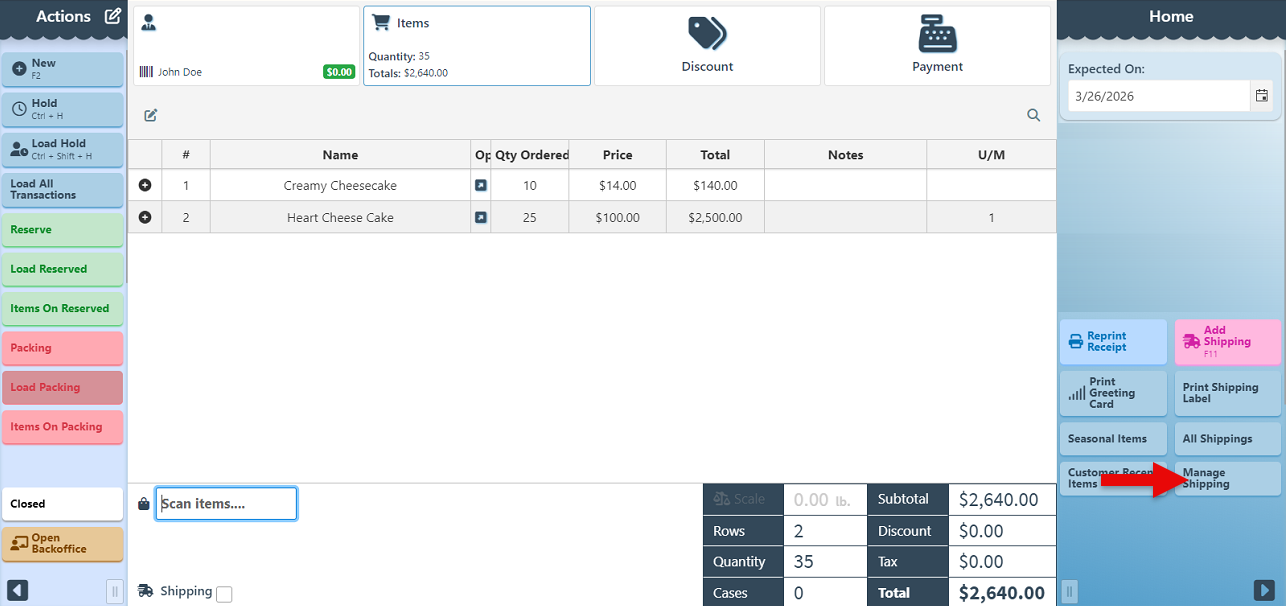Open the Payment tab

point(937,46)
